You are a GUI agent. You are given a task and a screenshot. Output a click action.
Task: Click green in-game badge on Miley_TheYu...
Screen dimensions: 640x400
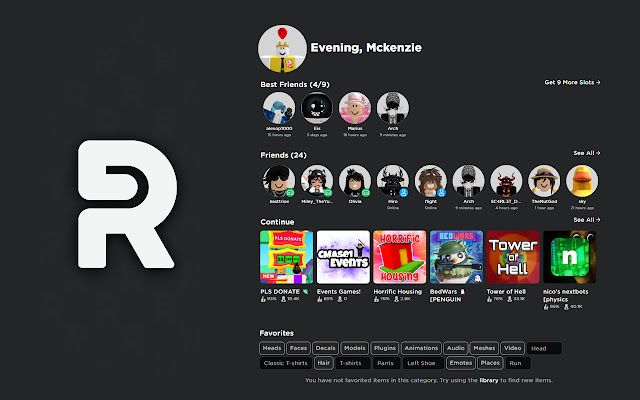click(328, 192)
